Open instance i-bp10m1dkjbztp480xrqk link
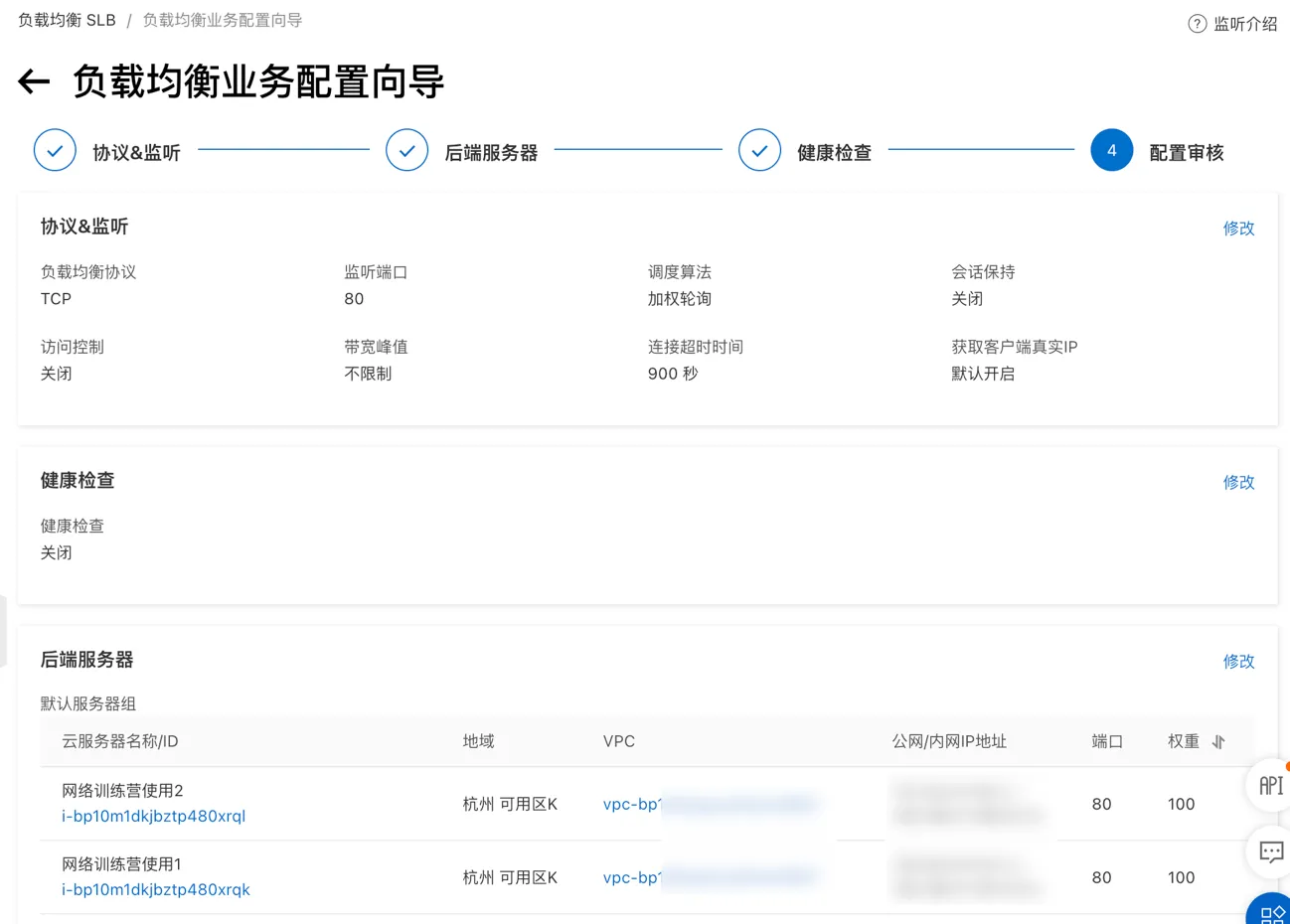This screenshot has height=924, width=1290. click(156, 889)
